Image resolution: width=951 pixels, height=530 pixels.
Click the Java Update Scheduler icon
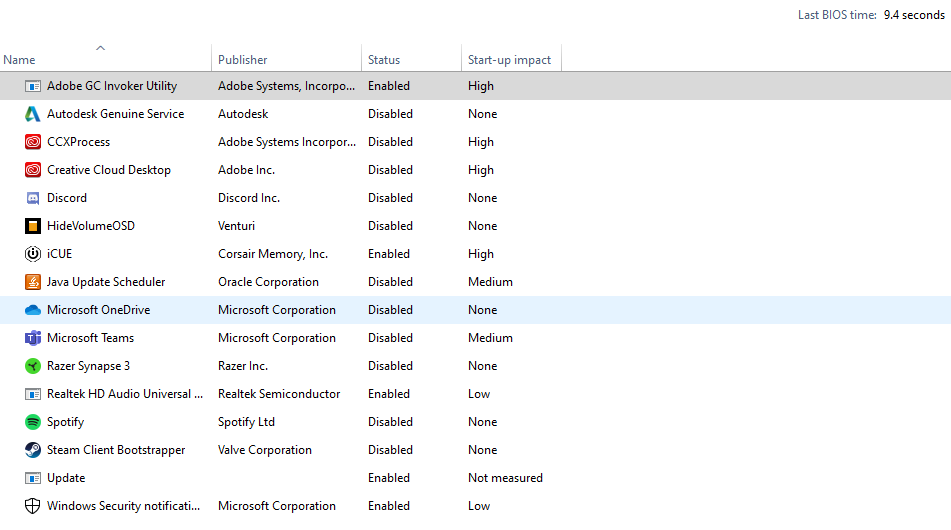[x=33, y=282]
